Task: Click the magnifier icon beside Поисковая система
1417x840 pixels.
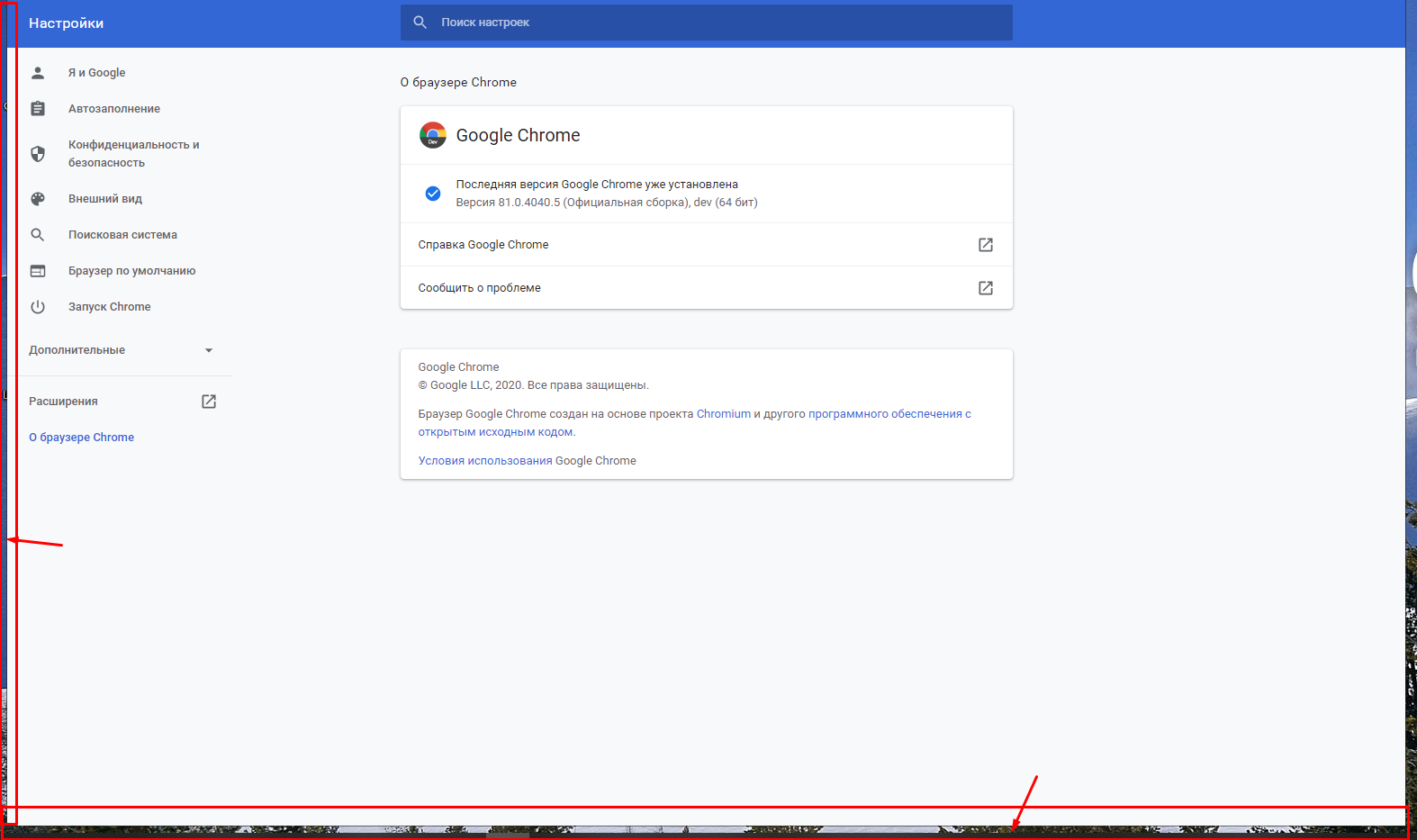Action: point(38,235)
